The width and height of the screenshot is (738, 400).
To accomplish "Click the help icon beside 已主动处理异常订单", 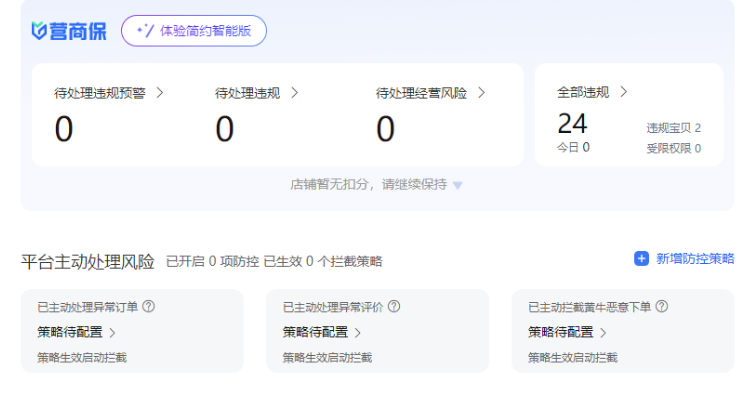I will pos(149,307).
